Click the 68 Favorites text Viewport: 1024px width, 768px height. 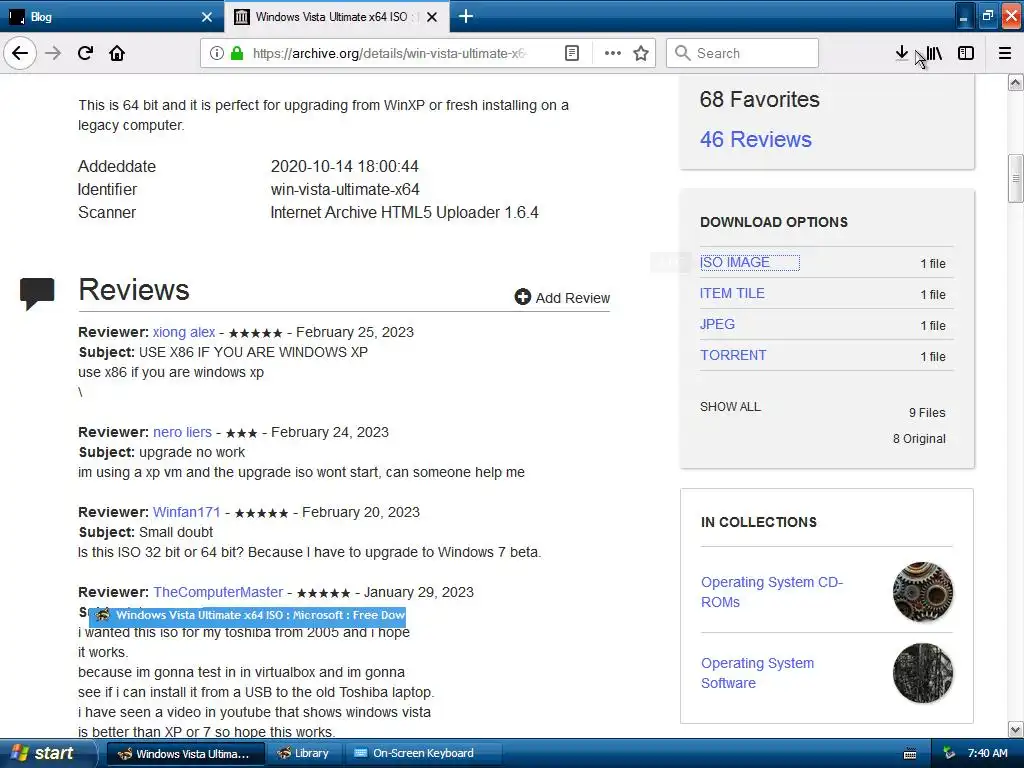(760, 99)
